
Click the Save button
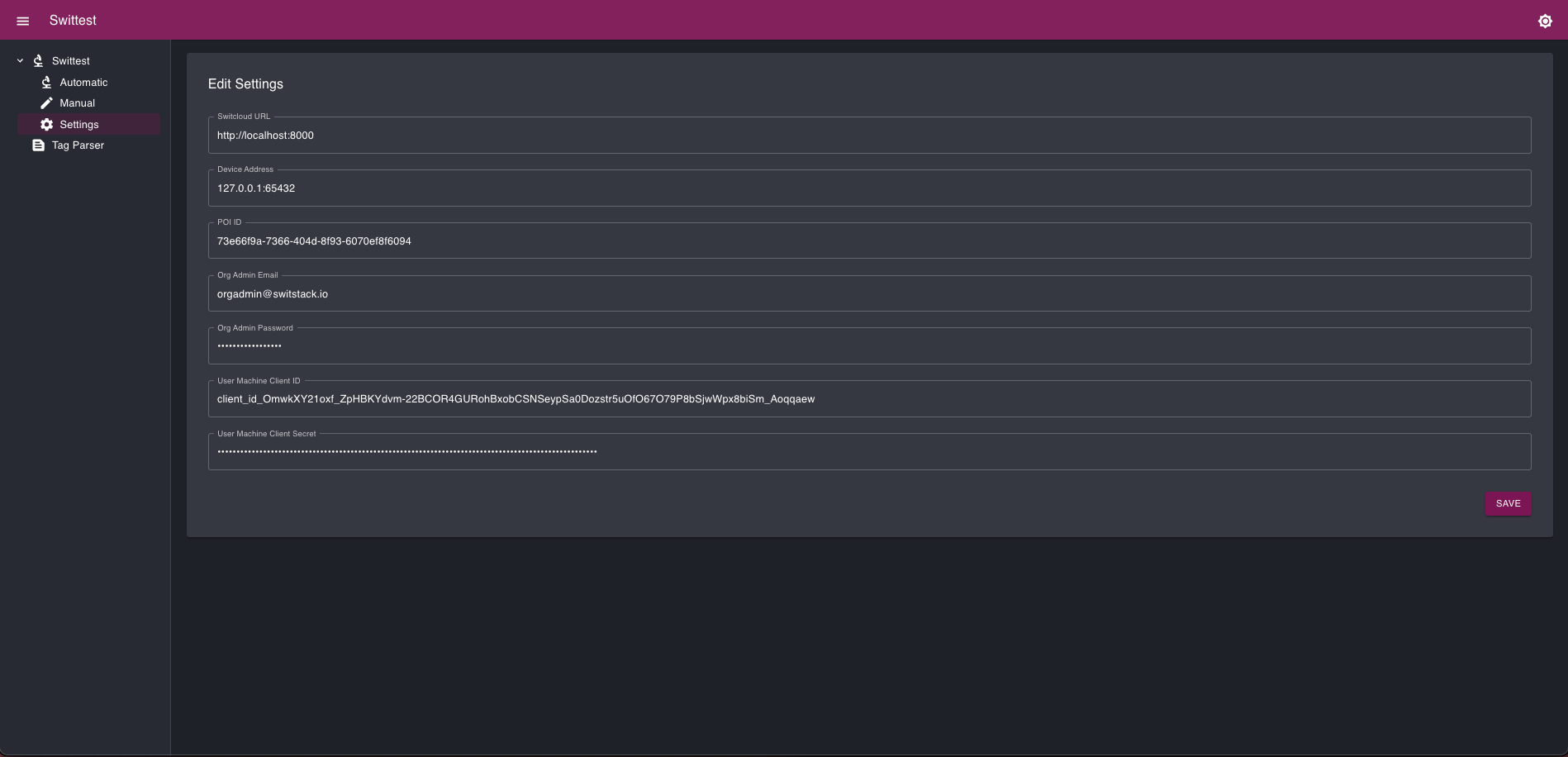1508,503
